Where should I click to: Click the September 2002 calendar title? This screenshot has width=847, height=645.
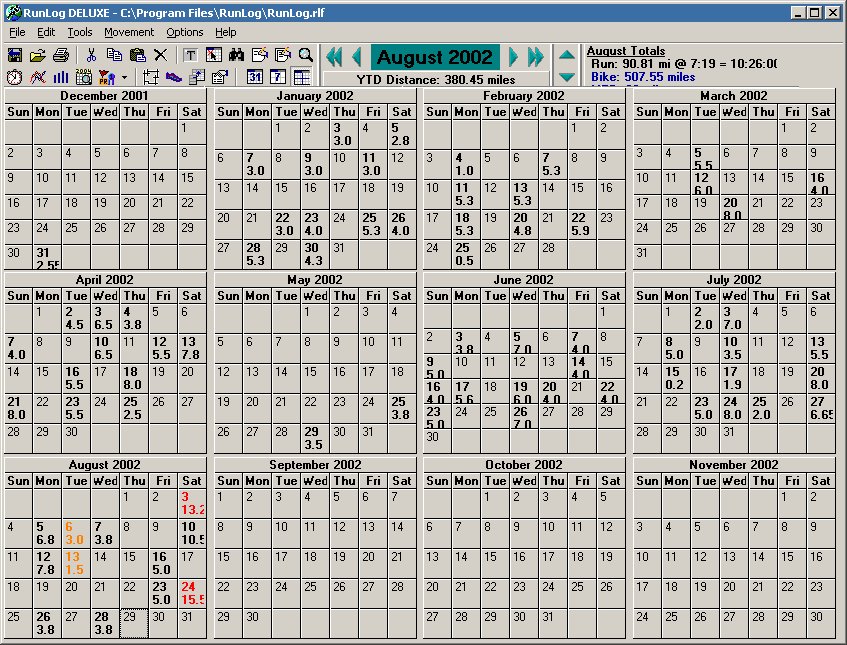(x=315, y=465)
